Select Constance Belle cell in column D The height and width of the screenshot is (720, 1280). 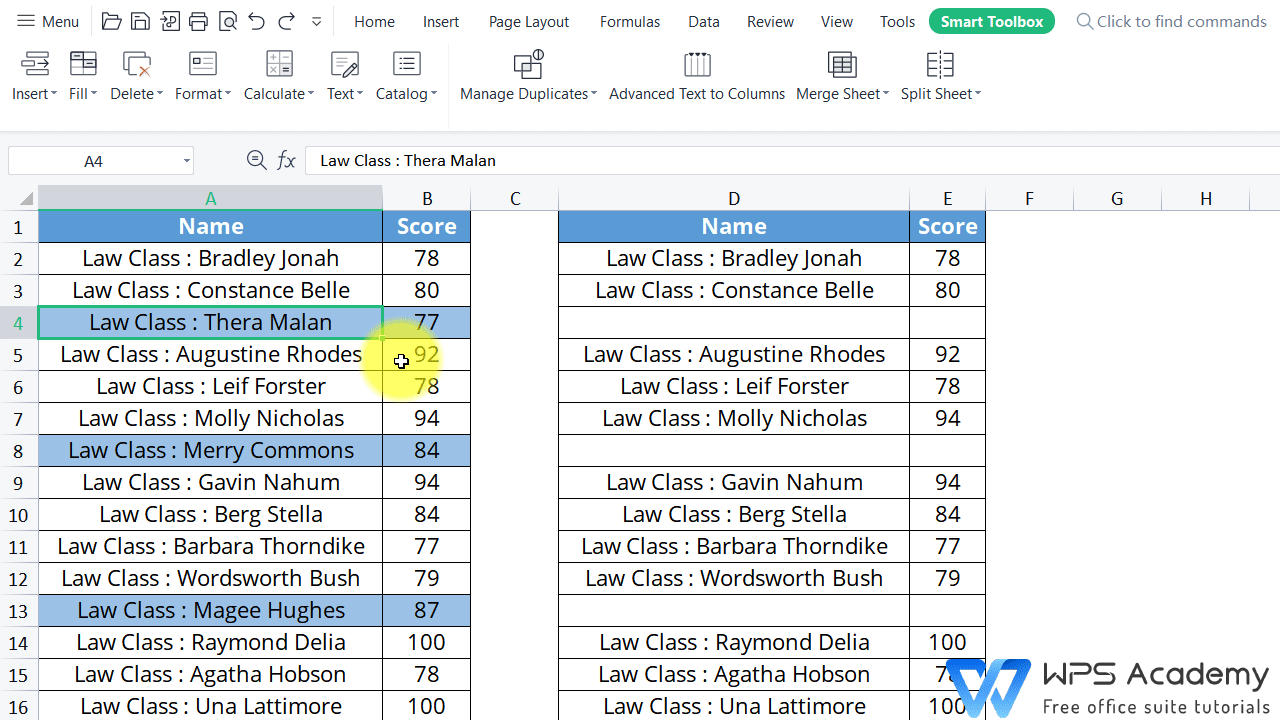click(x=734, y=291)
